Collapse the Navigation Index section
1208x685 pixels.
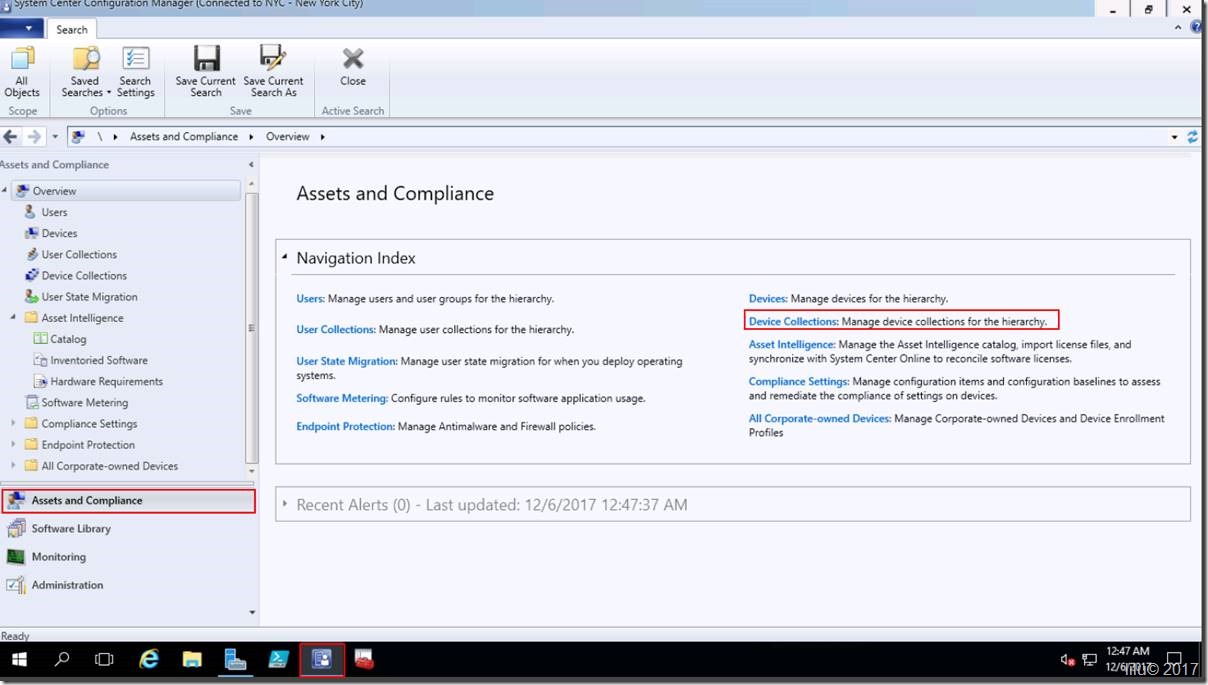point(285,258)
